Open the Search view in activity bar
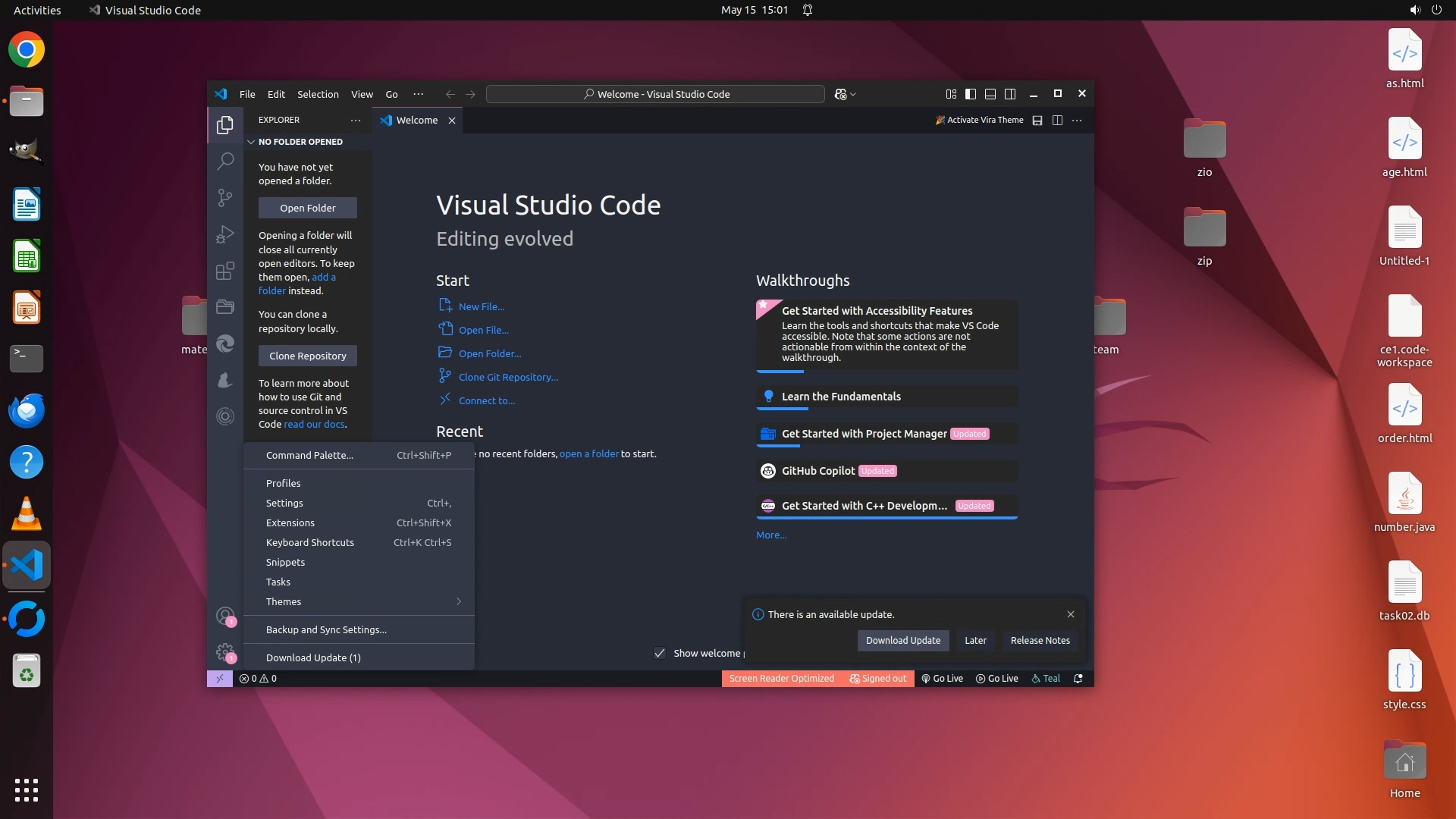This screenshot has height=819, width=1456. [x=225, y=161]
